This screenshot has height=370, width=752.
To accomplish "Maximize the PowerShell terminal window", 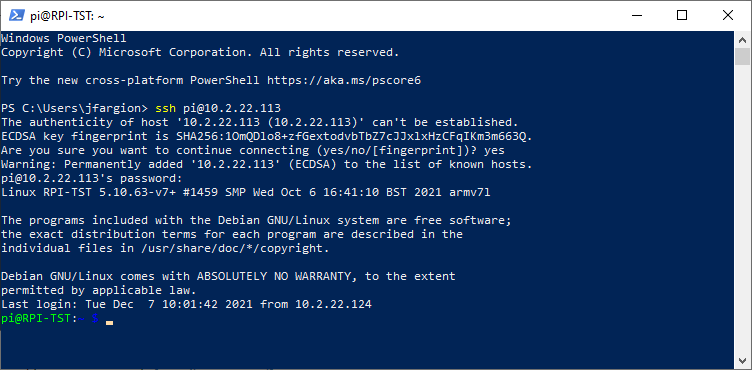I will click(682, 15).
